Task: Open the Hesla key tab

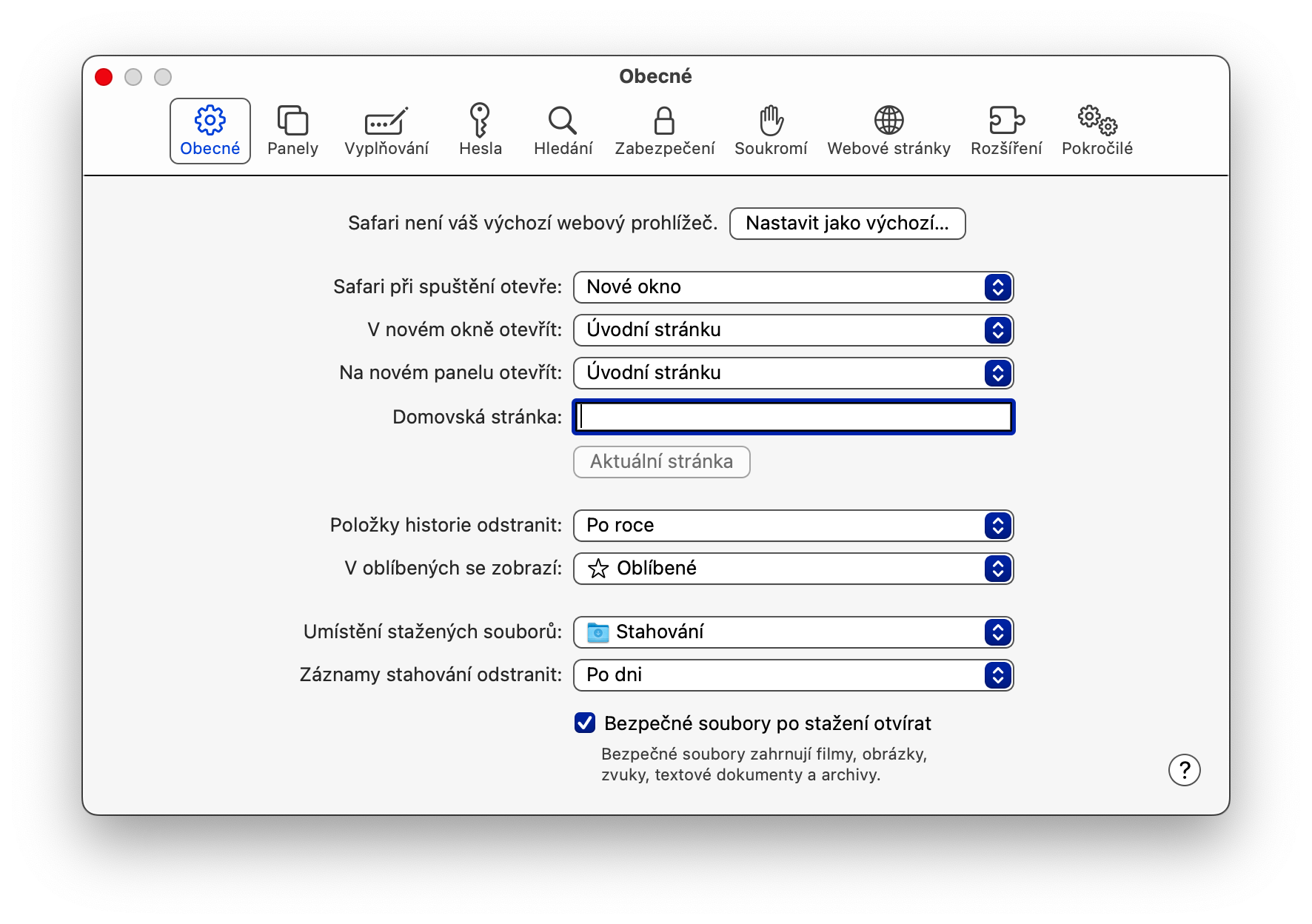Action: pyautogui.click(x=481, y=131)
